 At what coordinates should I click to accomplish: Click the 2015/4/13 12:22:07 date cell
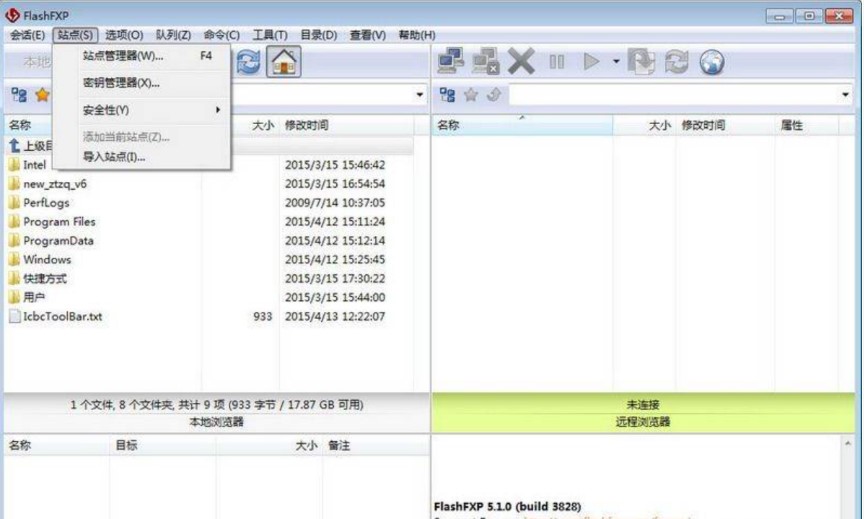point(335,317)
